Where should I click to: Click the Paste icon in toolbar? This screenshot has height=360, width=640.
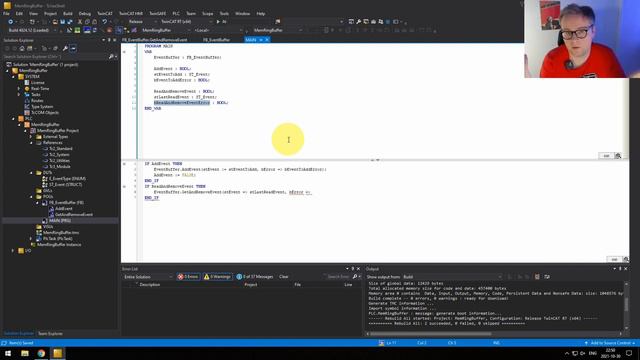(95, 22)
